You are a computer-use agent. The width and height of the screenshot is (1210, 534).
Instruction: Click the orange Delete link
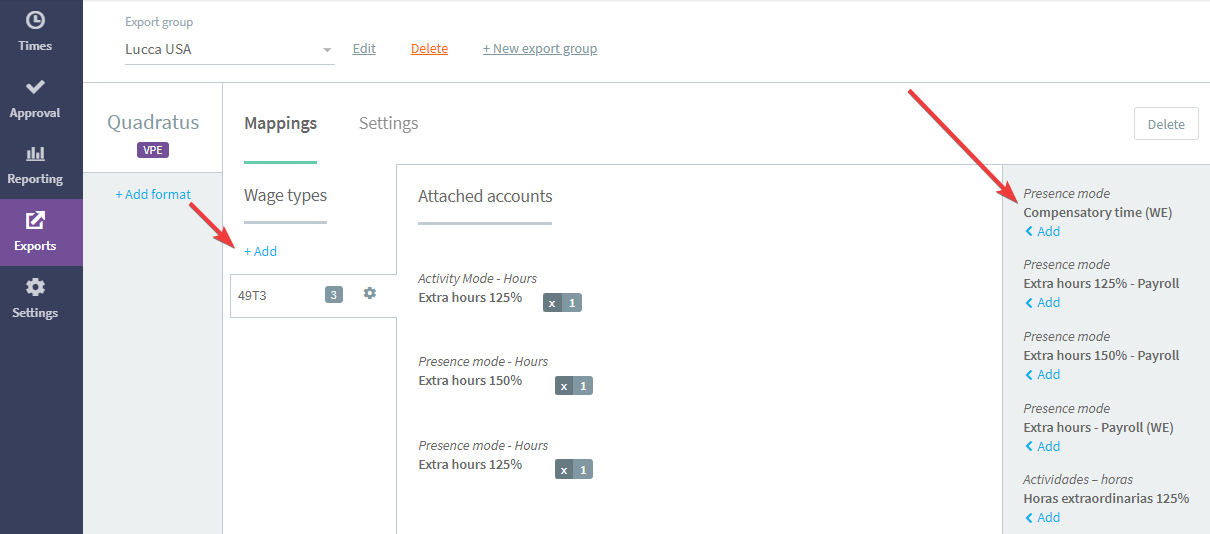429,48
